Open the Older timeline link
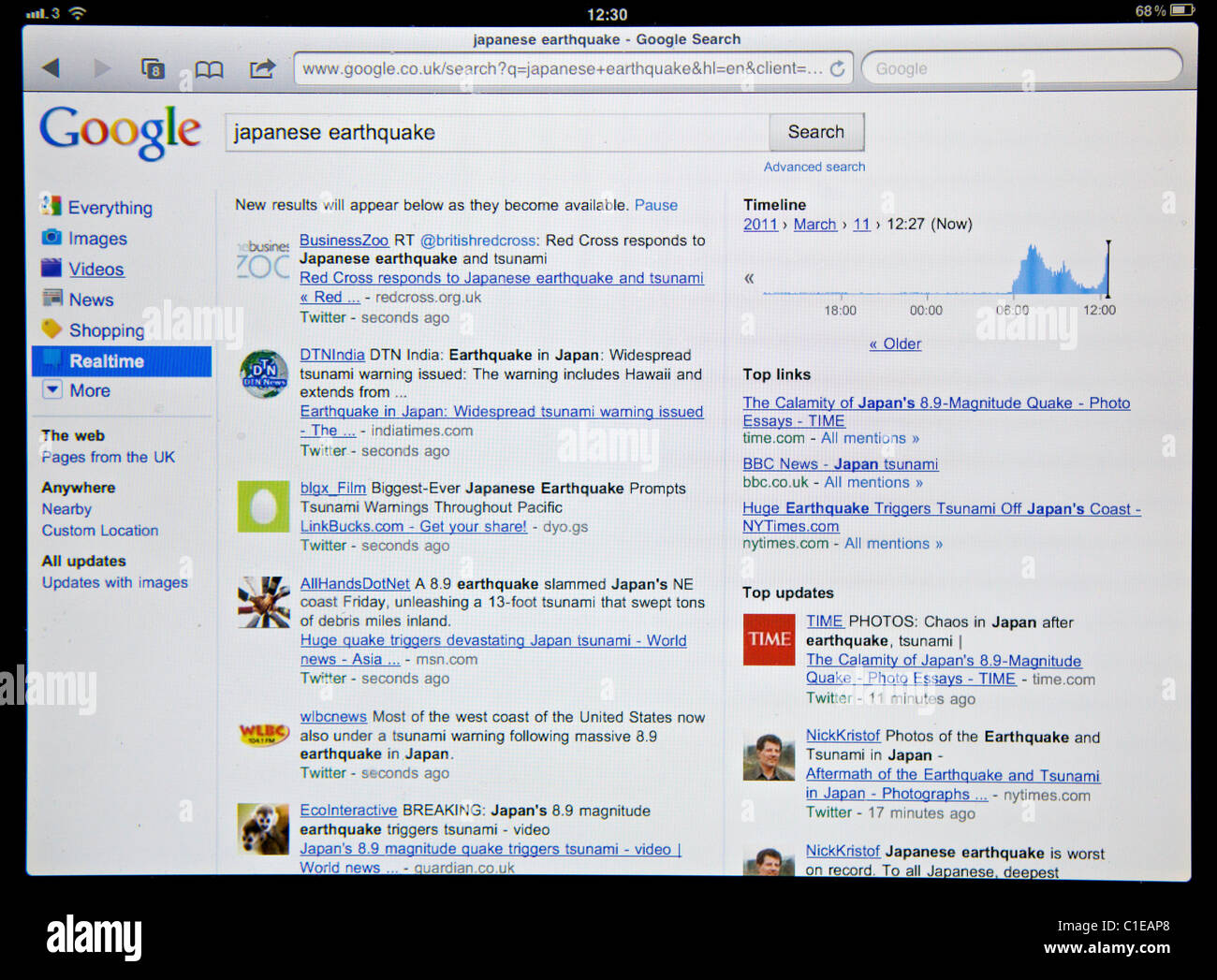 pyautogui.click(x=895, y=344)
